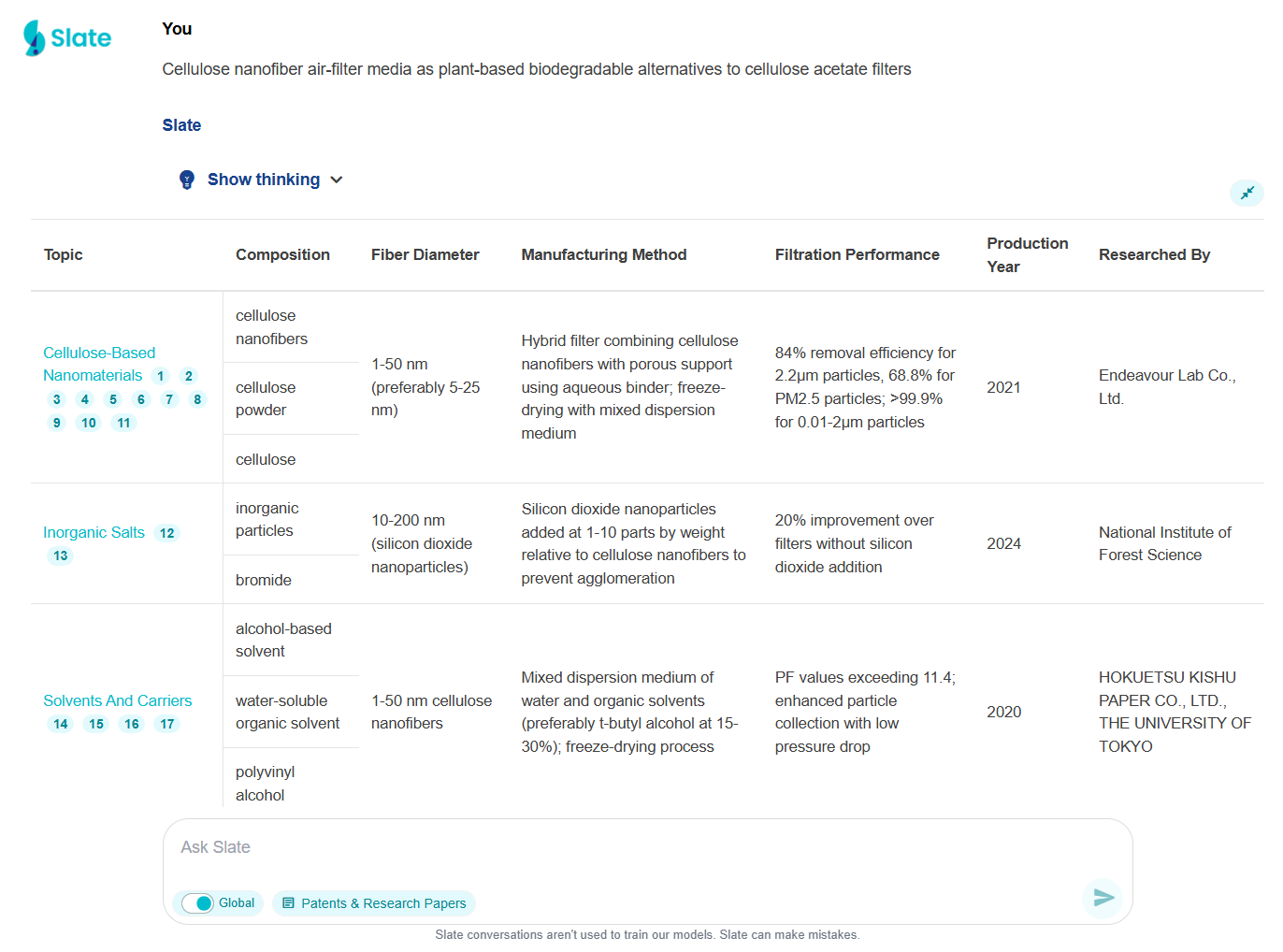Click the Patents & Research Papers document icon
This screenshot has height=952, width=1283.
coord(288,903)
